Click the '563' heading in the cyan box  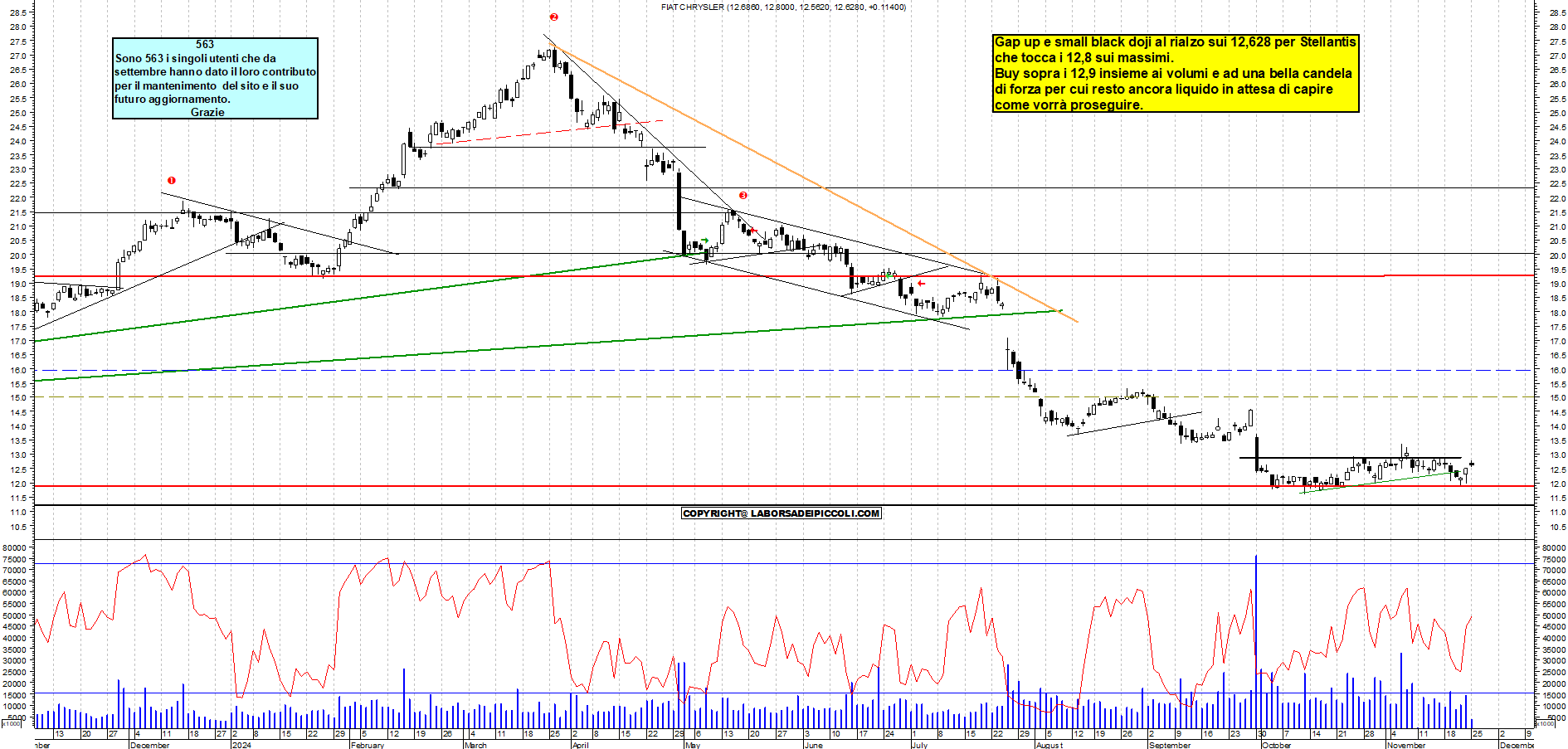[x=205, y=45]
